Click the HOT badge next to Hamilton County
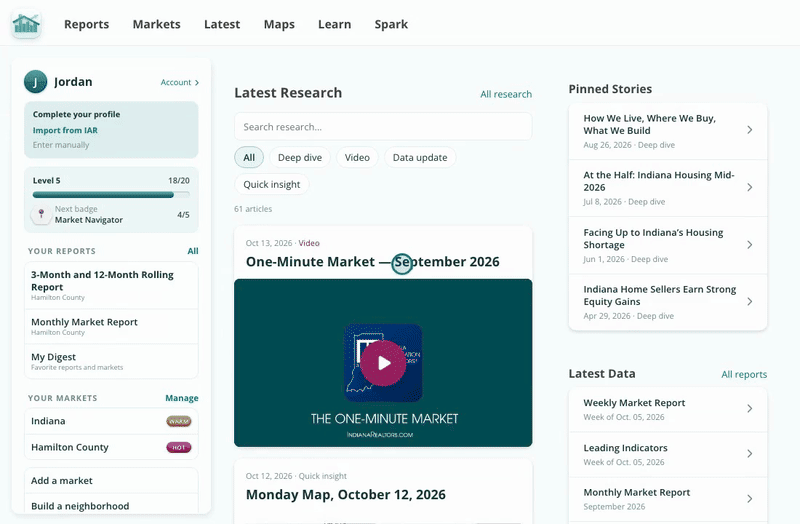Screen dimensions: 800x524 coord(179,447)
